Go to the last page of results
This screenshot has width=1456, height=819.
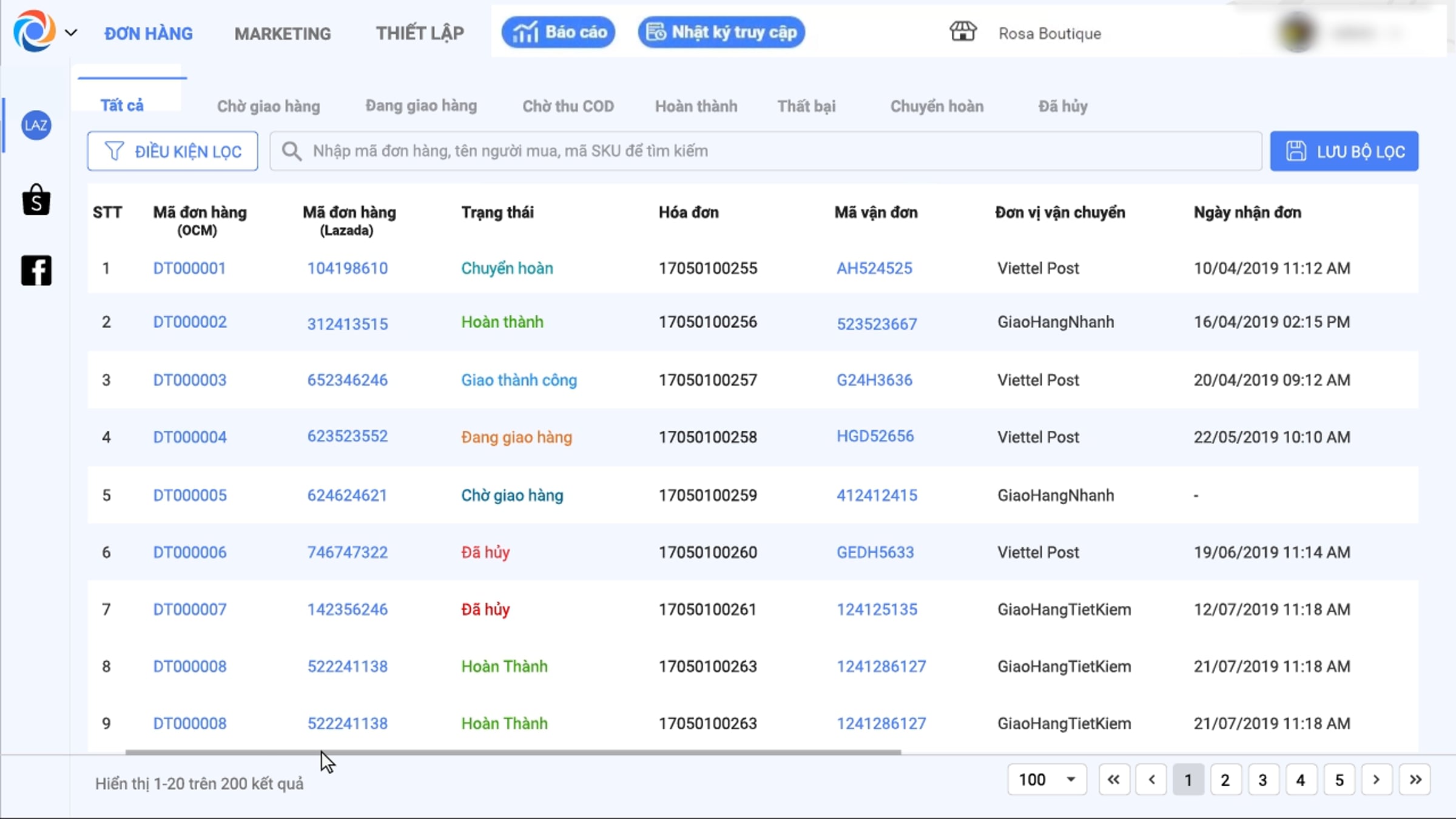tap(1415, 780)
